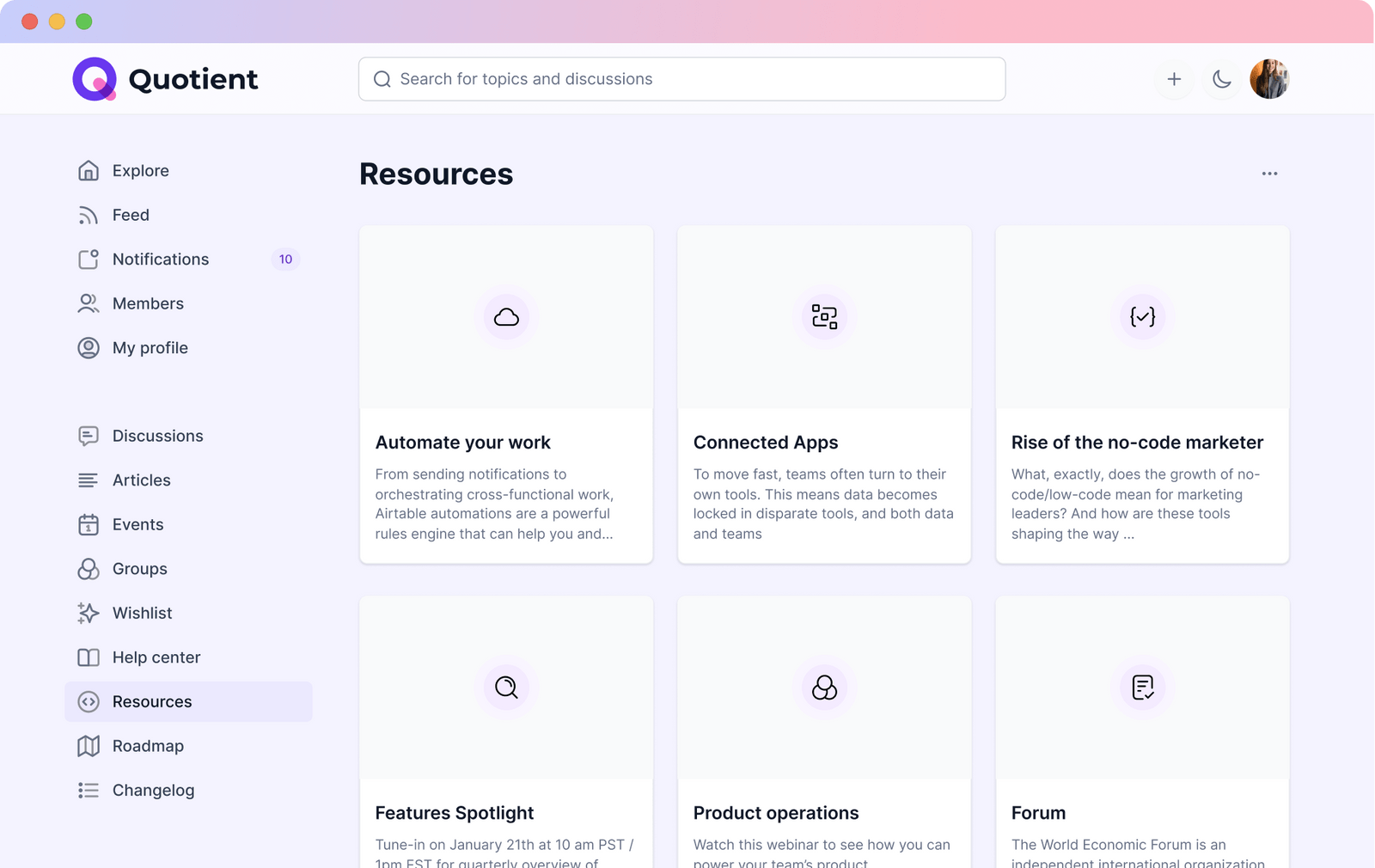The height and width of the screenshot is (868, 1375).
Task: Click the Quotient logo
Action: coord(165,78)
